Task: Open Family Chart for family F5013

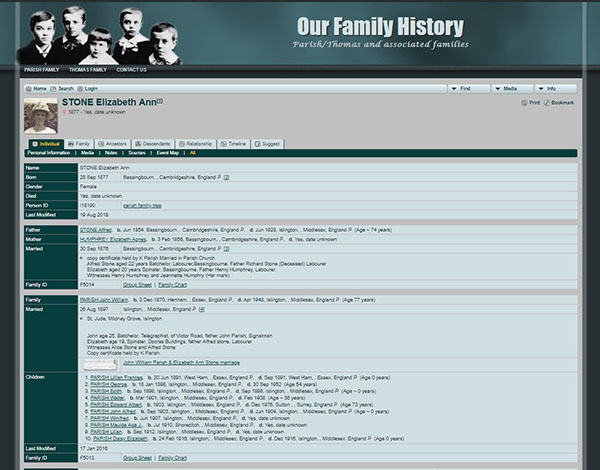Action: (173, 458)
